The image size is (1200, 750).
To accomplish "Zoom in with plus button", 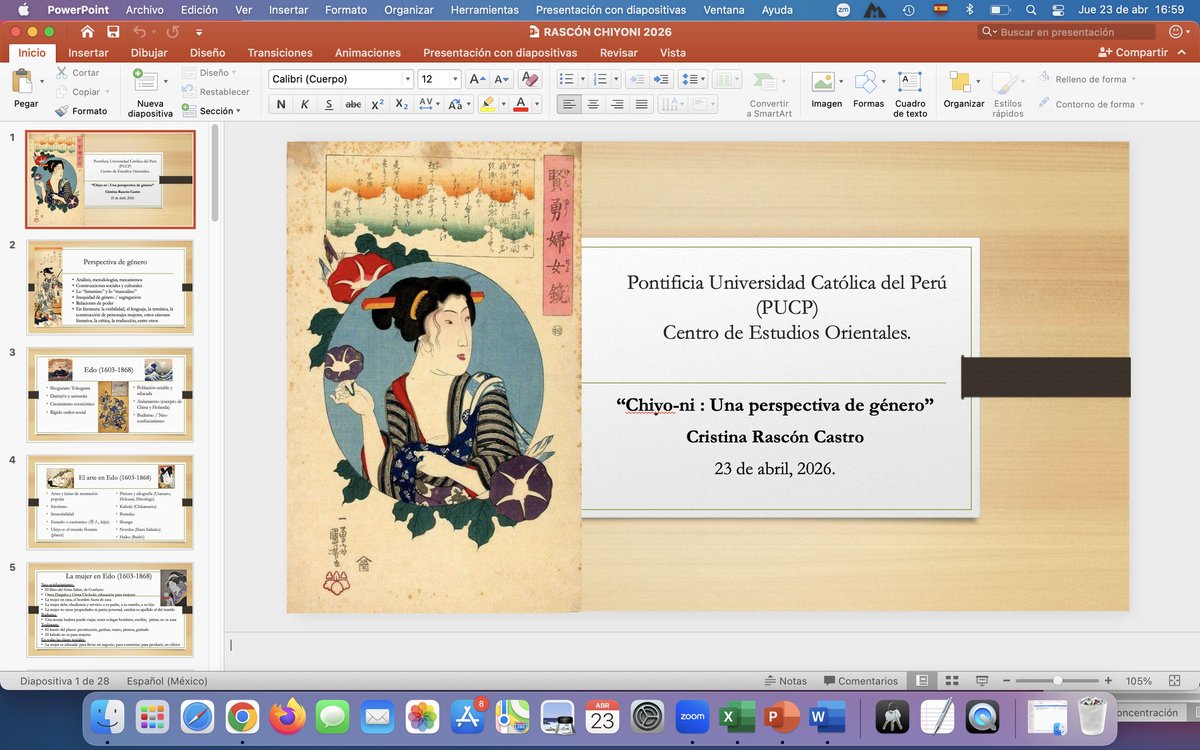I will (x=1107, y=681).
